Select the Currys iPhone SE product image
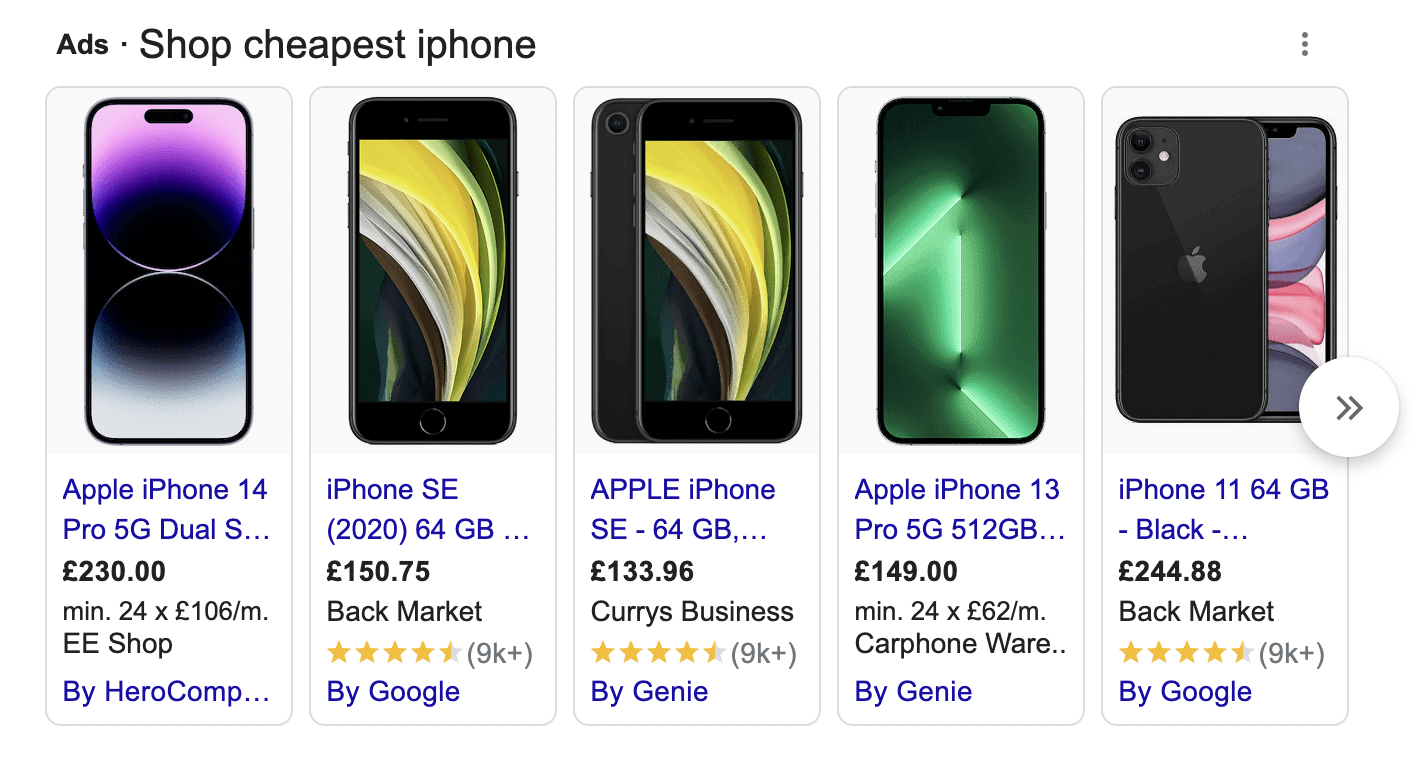Viewport: 1412px width, 768px height. click(696, 271)
